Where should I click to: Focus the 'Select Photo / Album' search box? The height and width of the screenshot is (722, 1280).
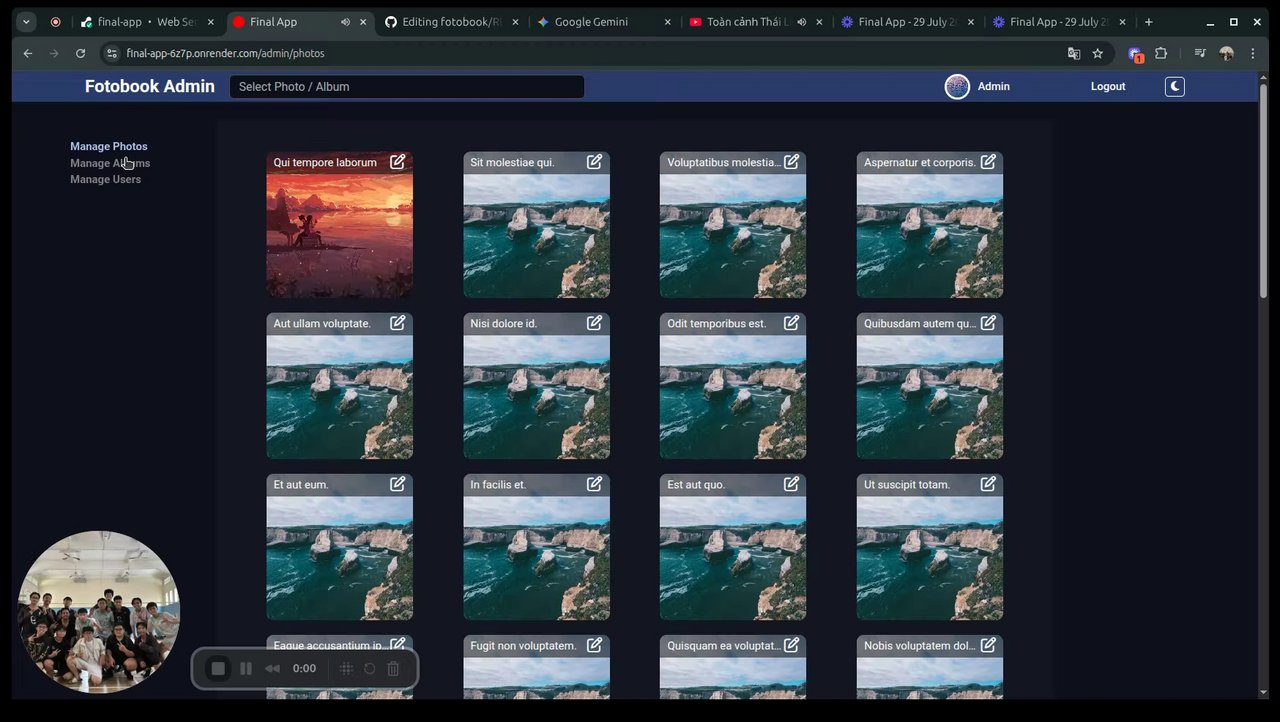407,87
